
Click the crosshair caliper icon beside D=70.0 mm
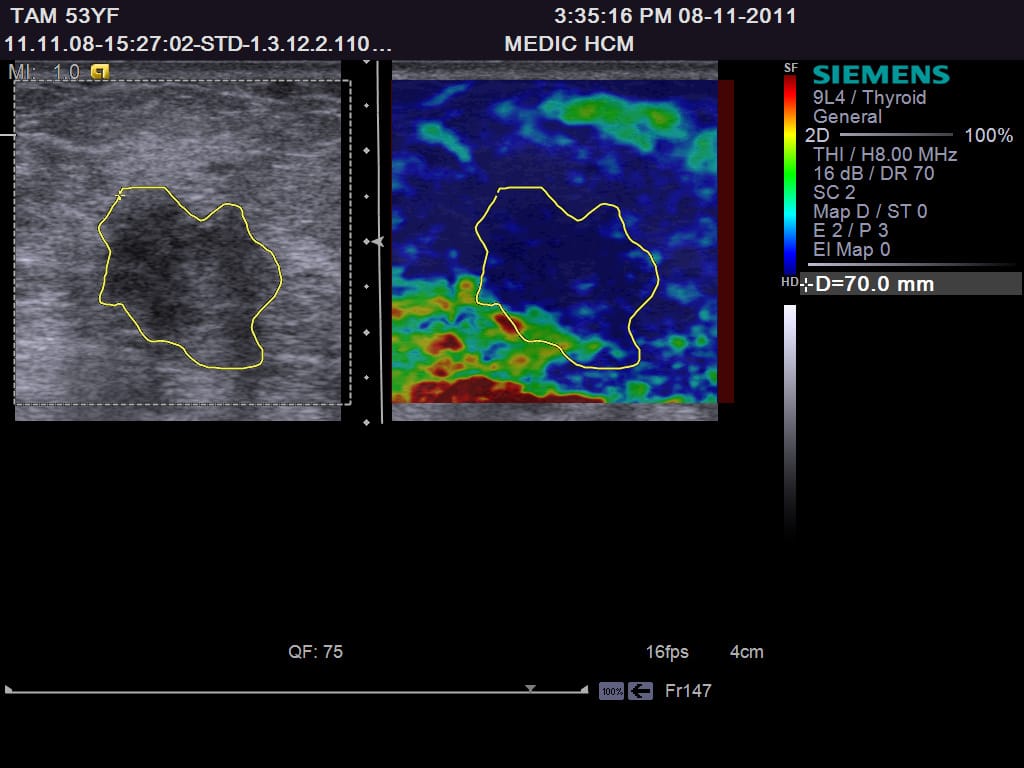coord(807,285)
